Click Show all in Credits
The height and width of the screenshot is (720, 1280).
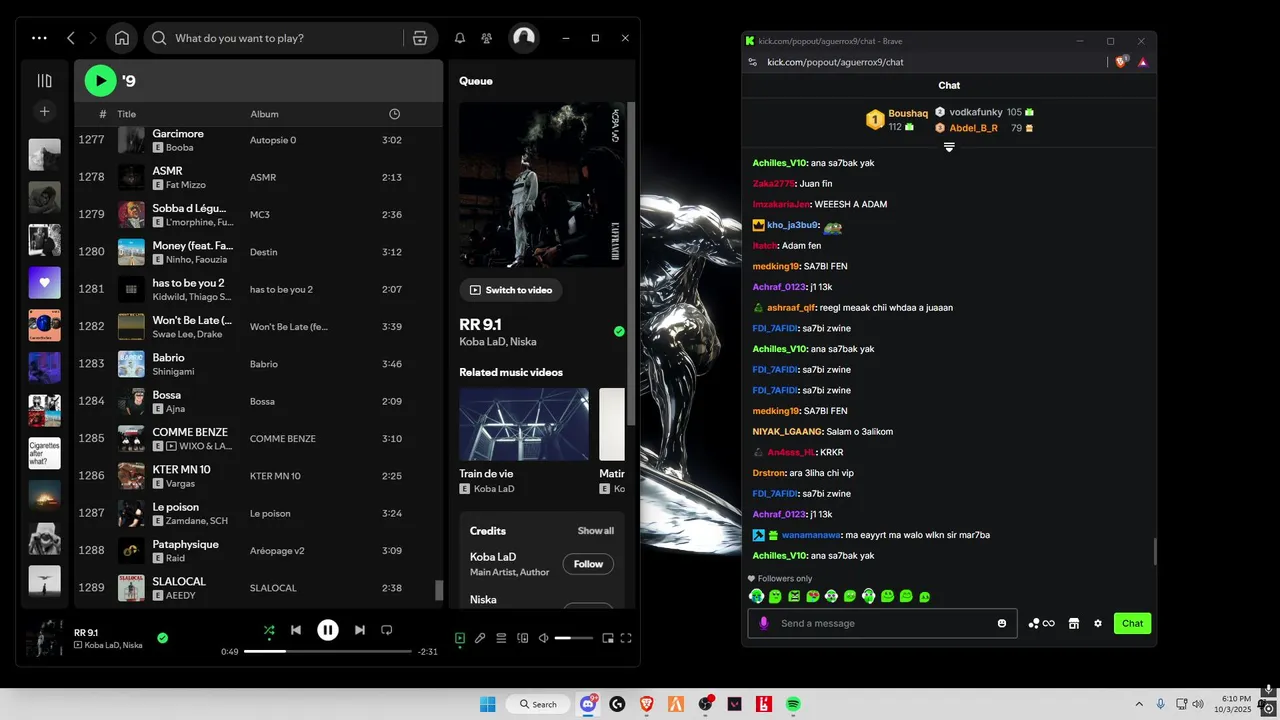coord(595,531)
